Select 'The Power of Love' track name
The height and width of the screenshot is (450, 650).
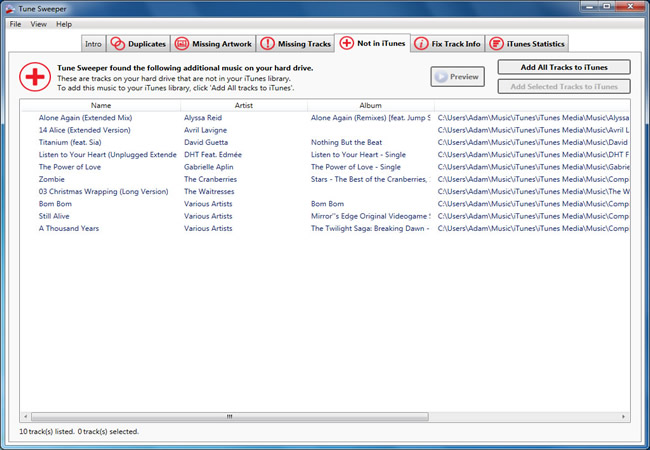[x=70, y=167]
